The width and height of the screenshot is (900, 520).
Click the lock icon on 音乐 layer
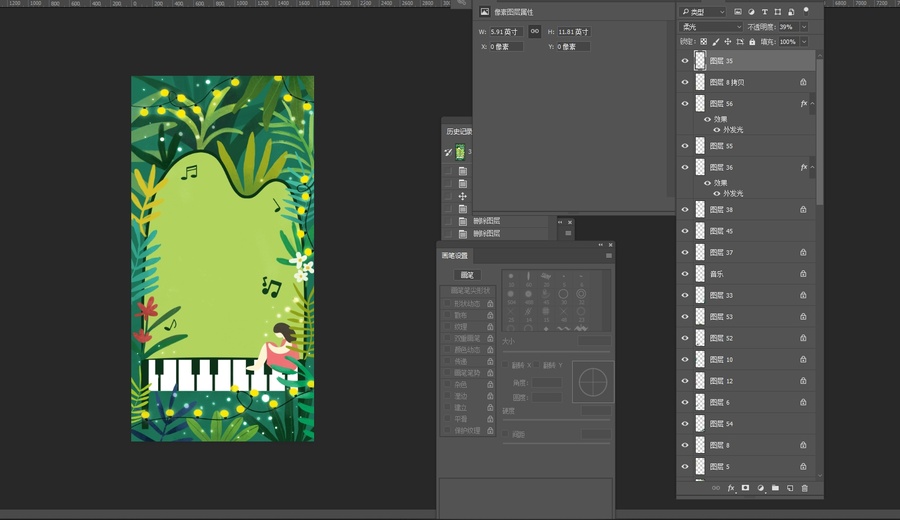pos(803,274)
